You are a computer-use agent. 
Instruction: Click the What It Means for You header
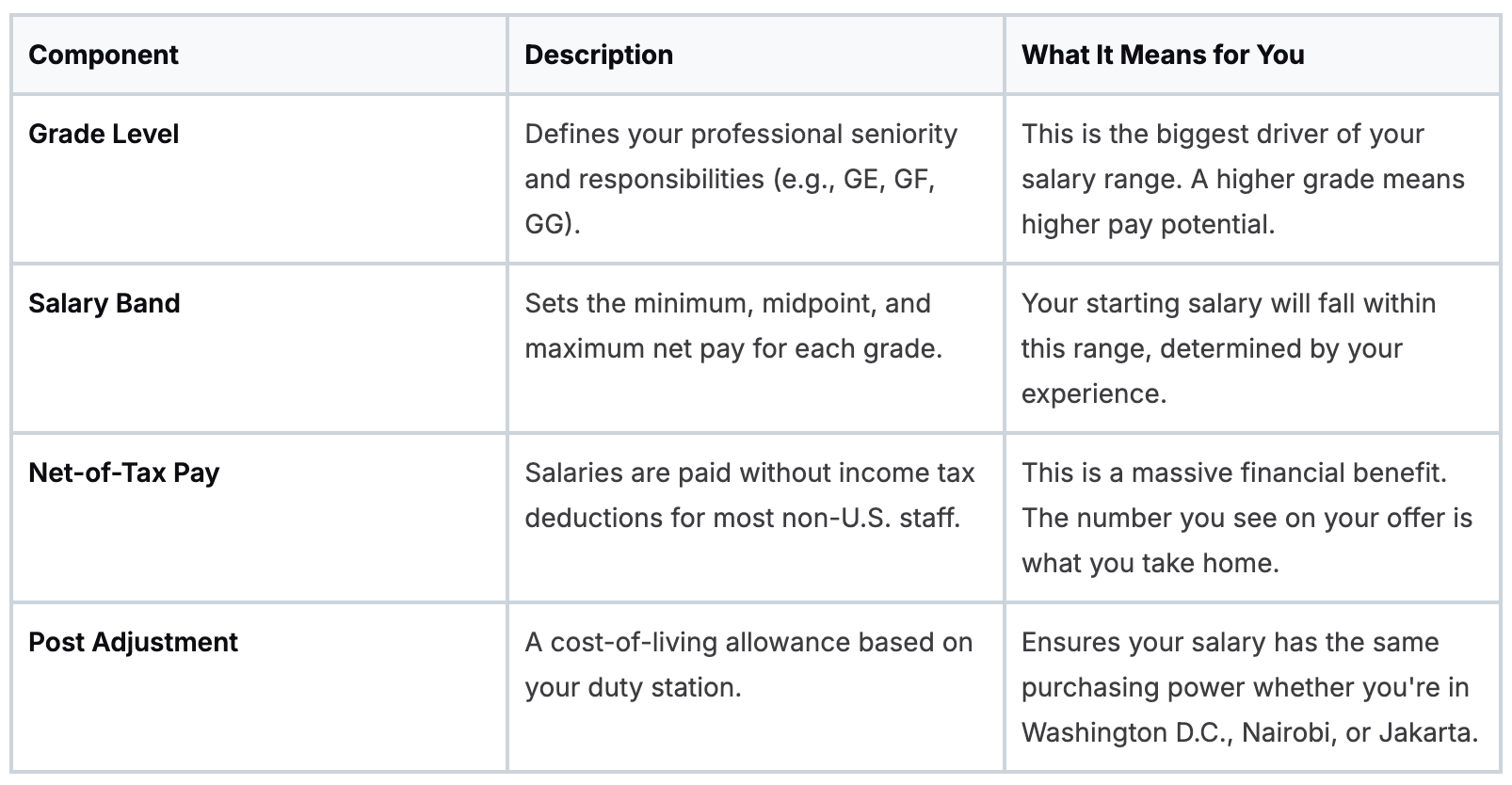[x=1163, y=55]
